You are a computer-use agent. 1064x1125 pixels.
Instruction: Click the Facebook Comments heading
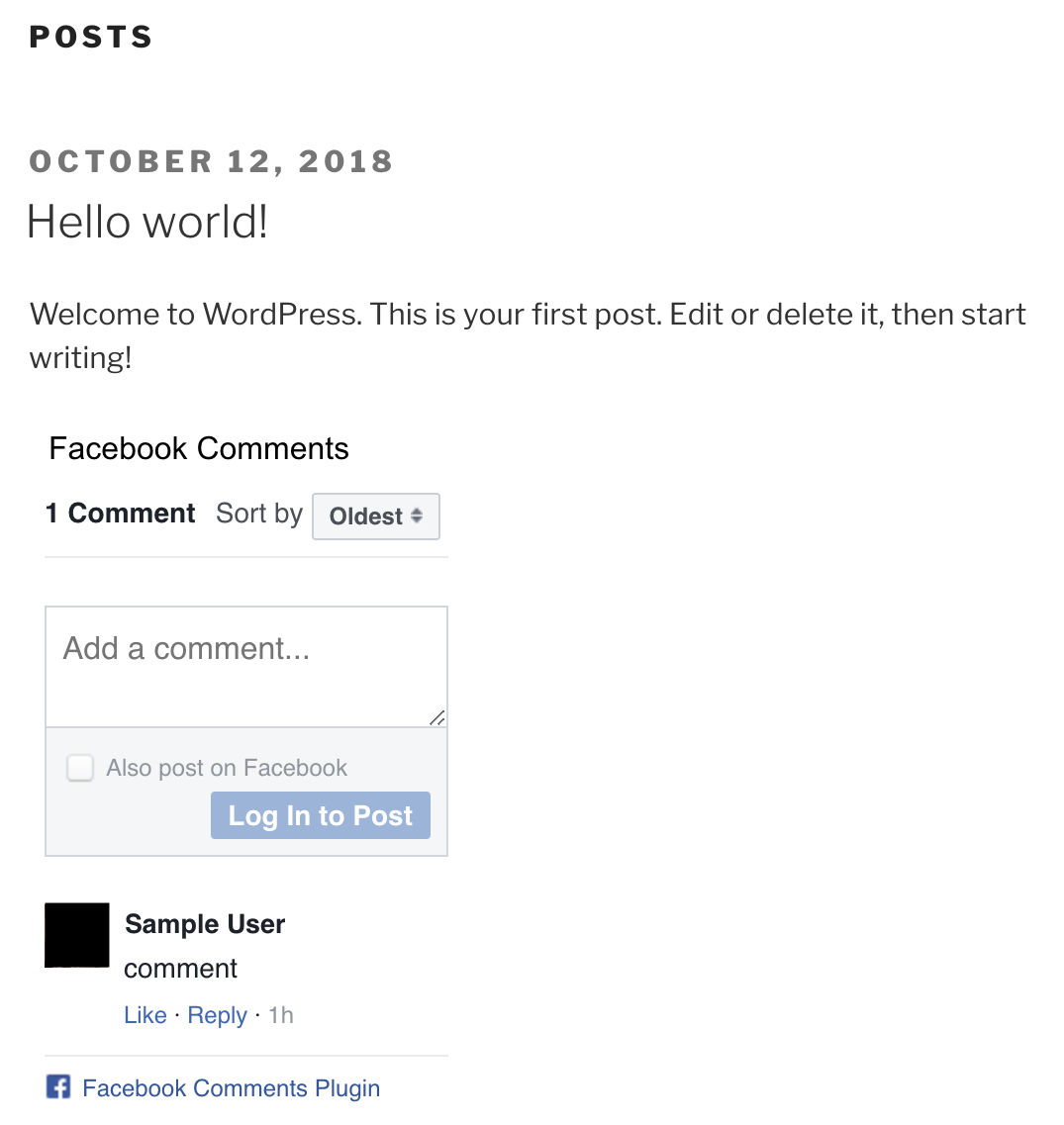point(199,448)
